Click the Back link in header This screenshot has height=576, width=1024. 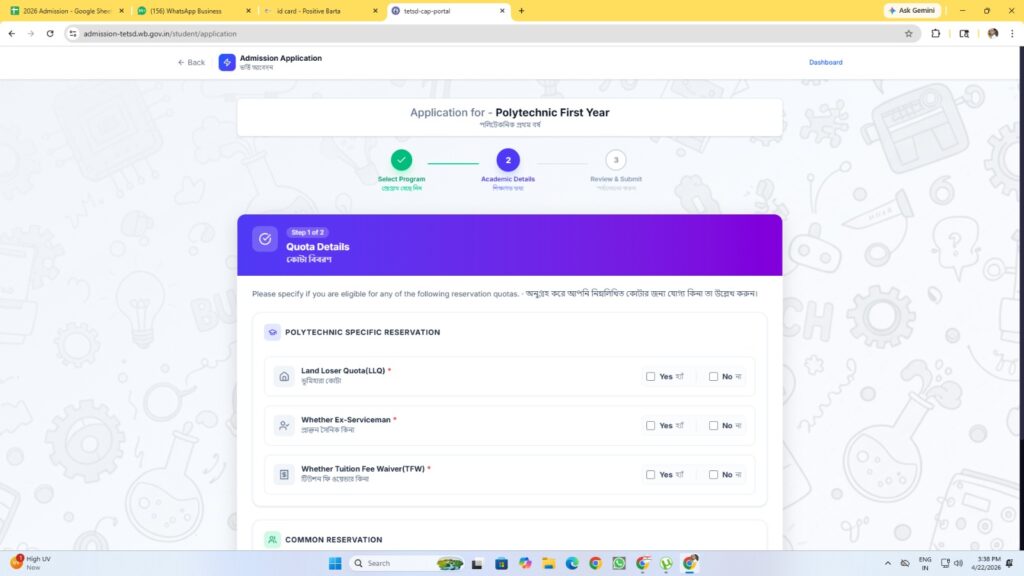click(191, 62)
